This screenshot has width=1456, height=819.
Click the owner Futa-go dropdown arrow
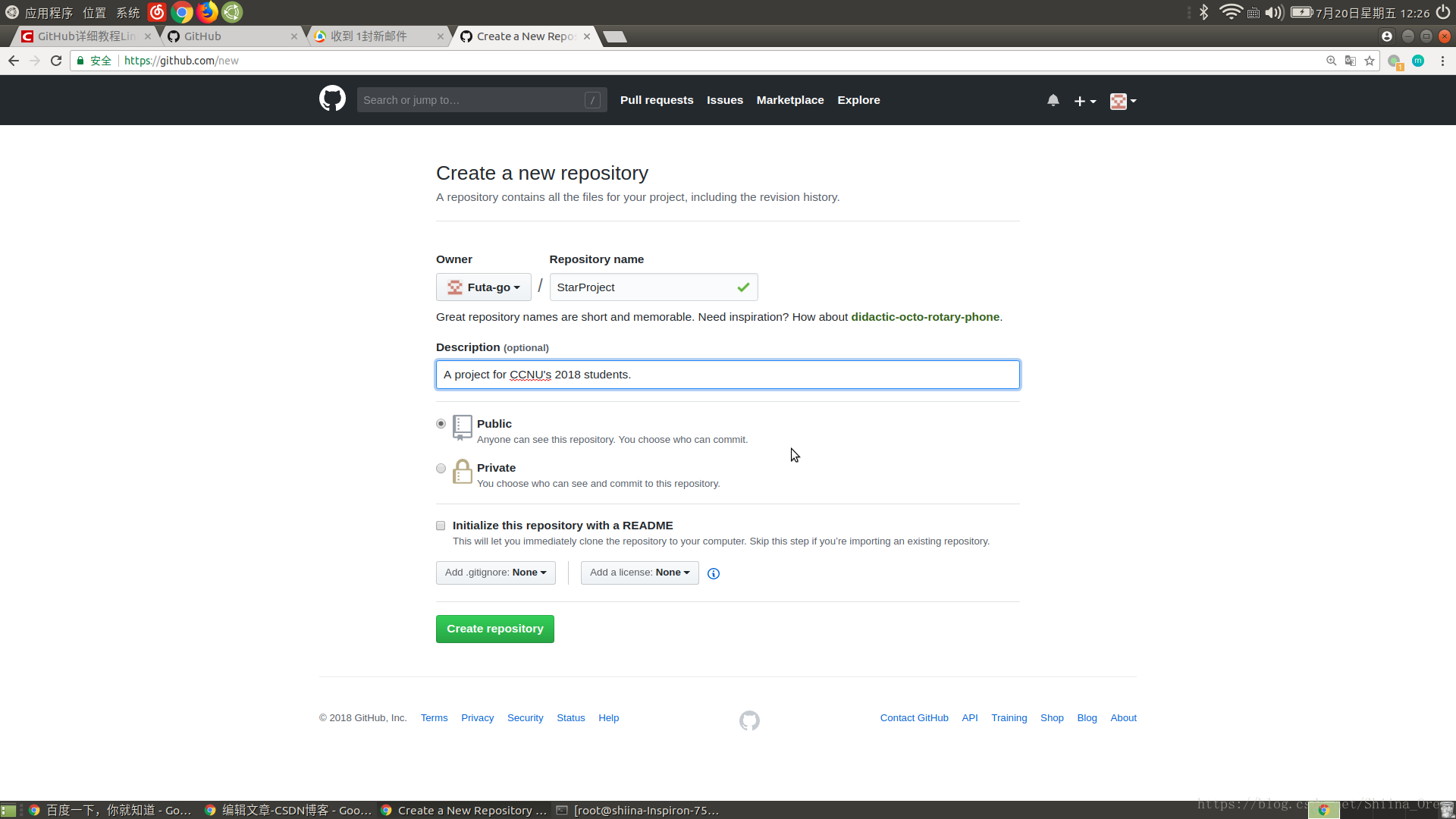[x=517, y=287]
